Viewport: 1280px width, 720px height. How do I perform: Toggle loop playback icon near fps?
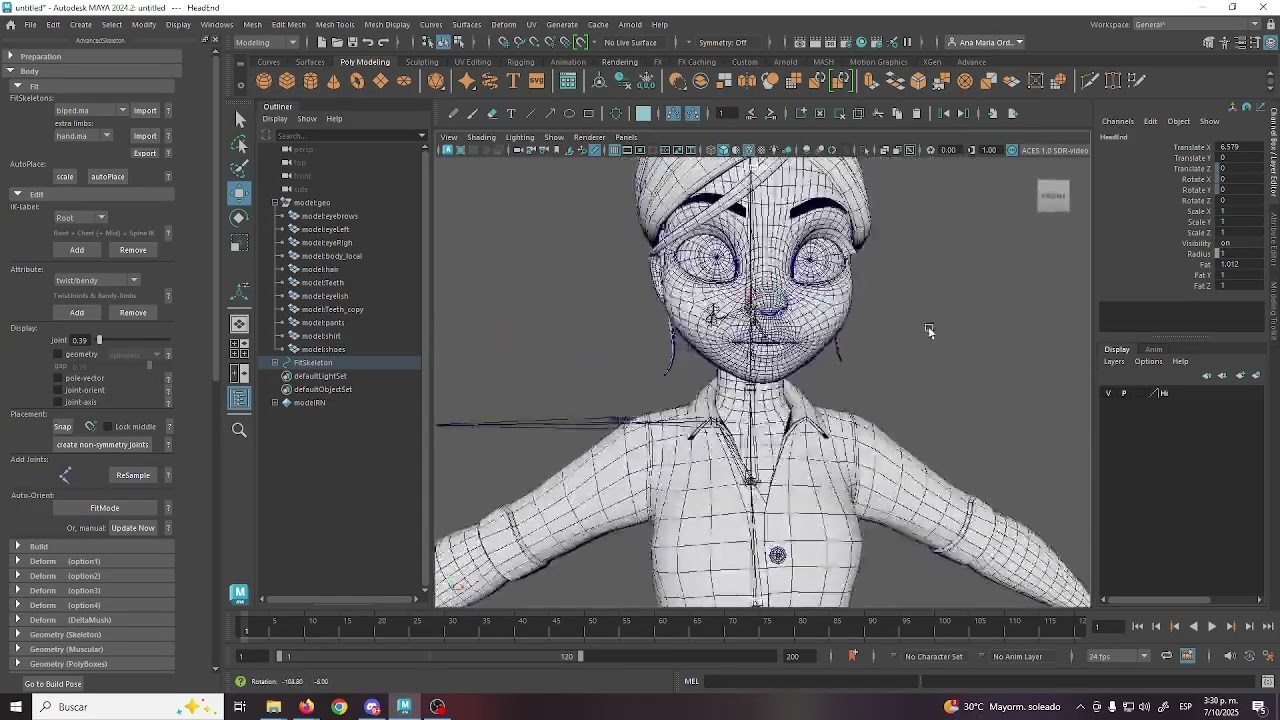tap(1166, 656)
